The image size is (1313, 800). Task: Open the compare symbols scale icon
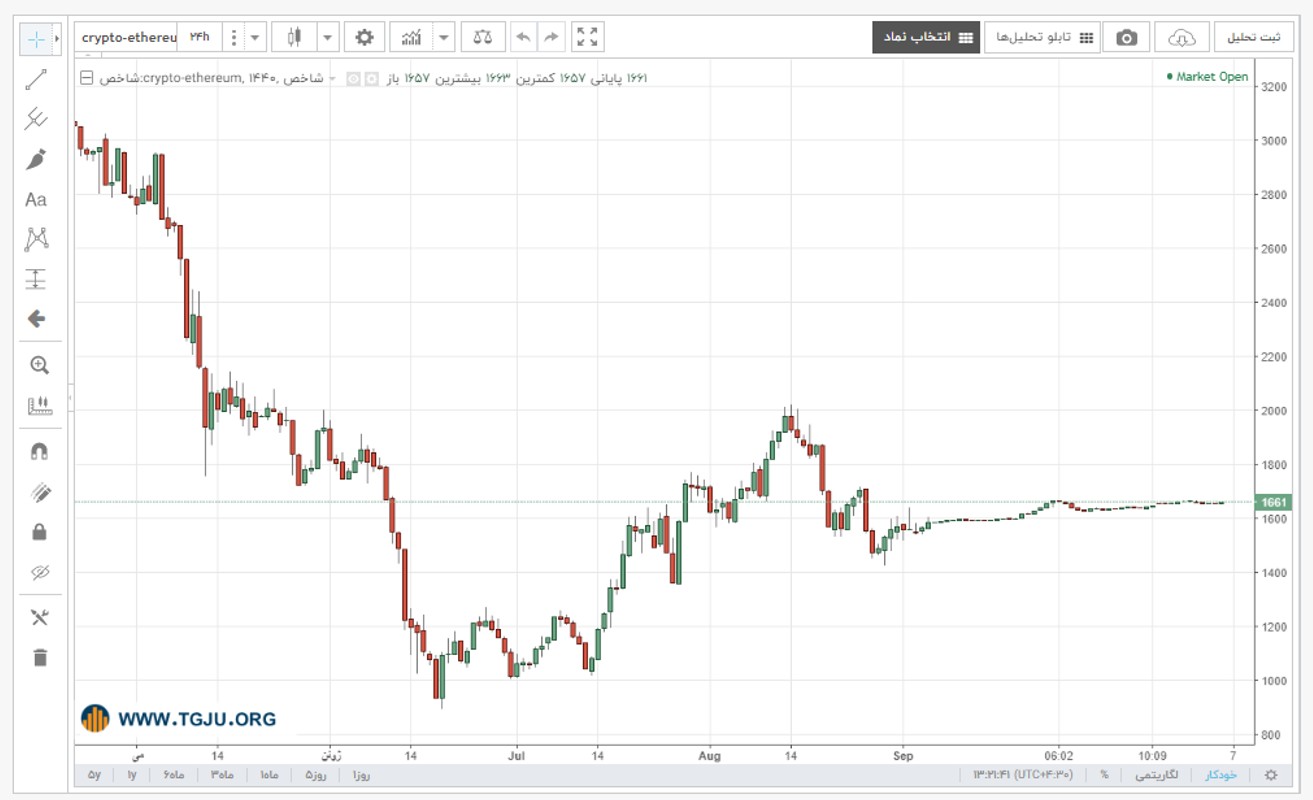(x=483, y=38)
